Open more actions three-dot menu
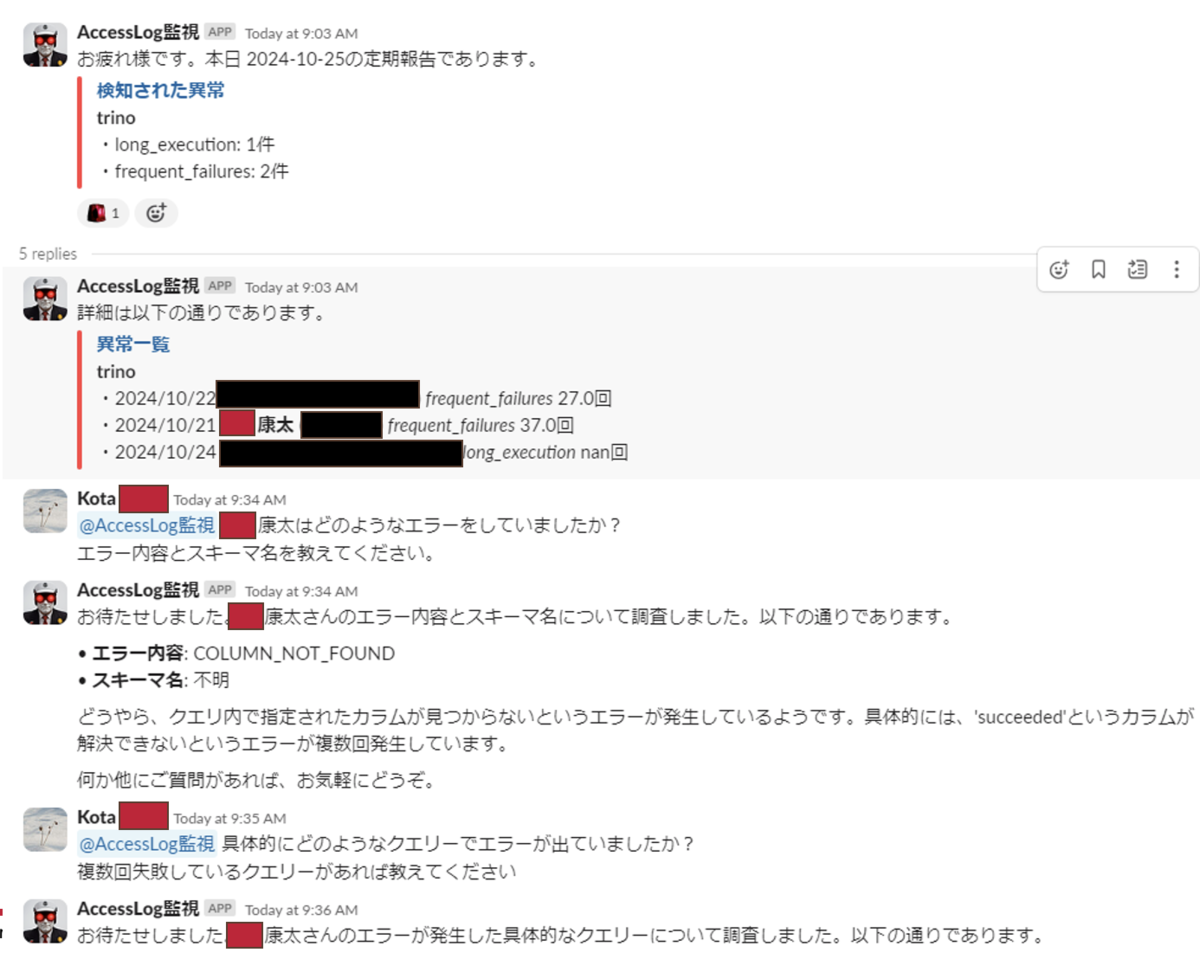1200x959 pixels. coord(1176,269)
